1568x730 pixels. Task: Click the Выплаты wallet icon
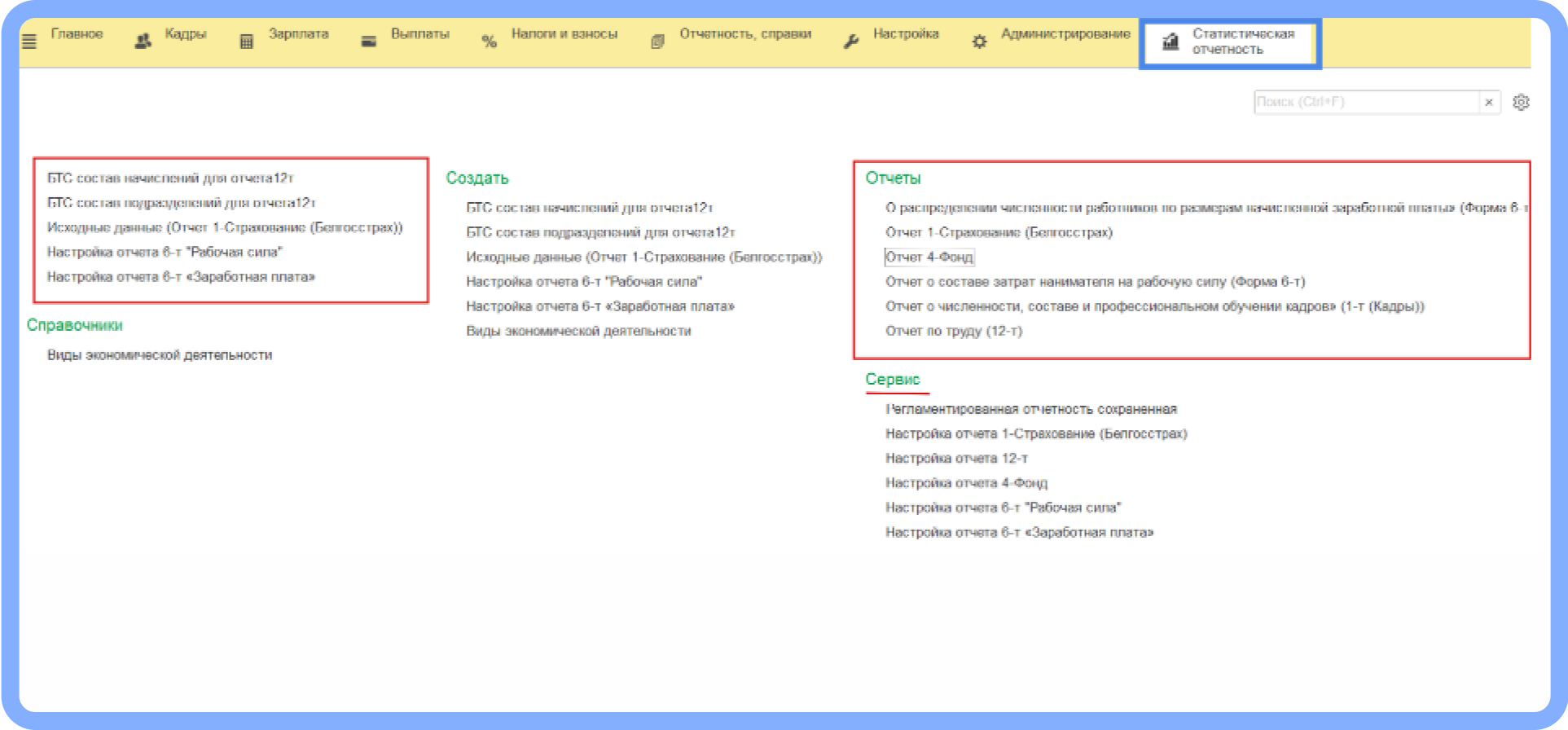pyautogui.click(x=369, y=42)
